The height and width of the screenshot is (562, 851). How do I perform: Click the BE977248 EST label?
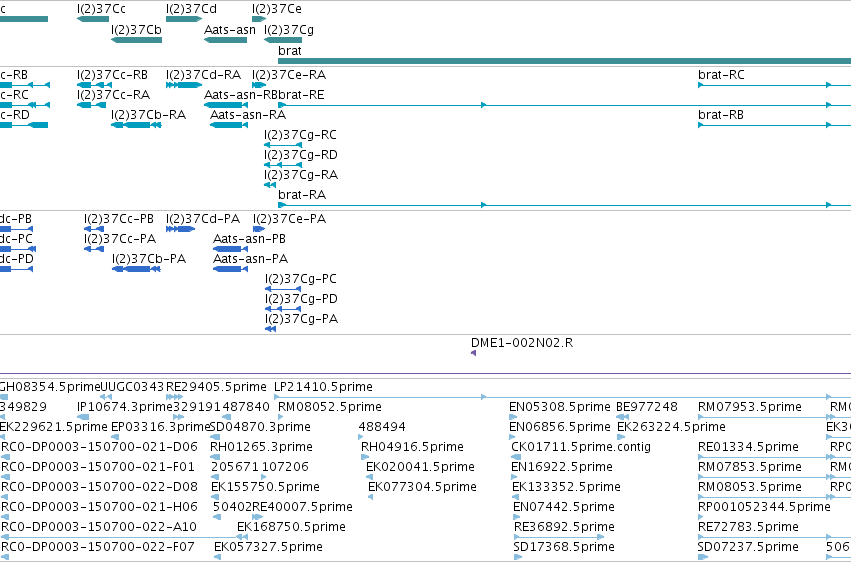(x=647, y=407)
